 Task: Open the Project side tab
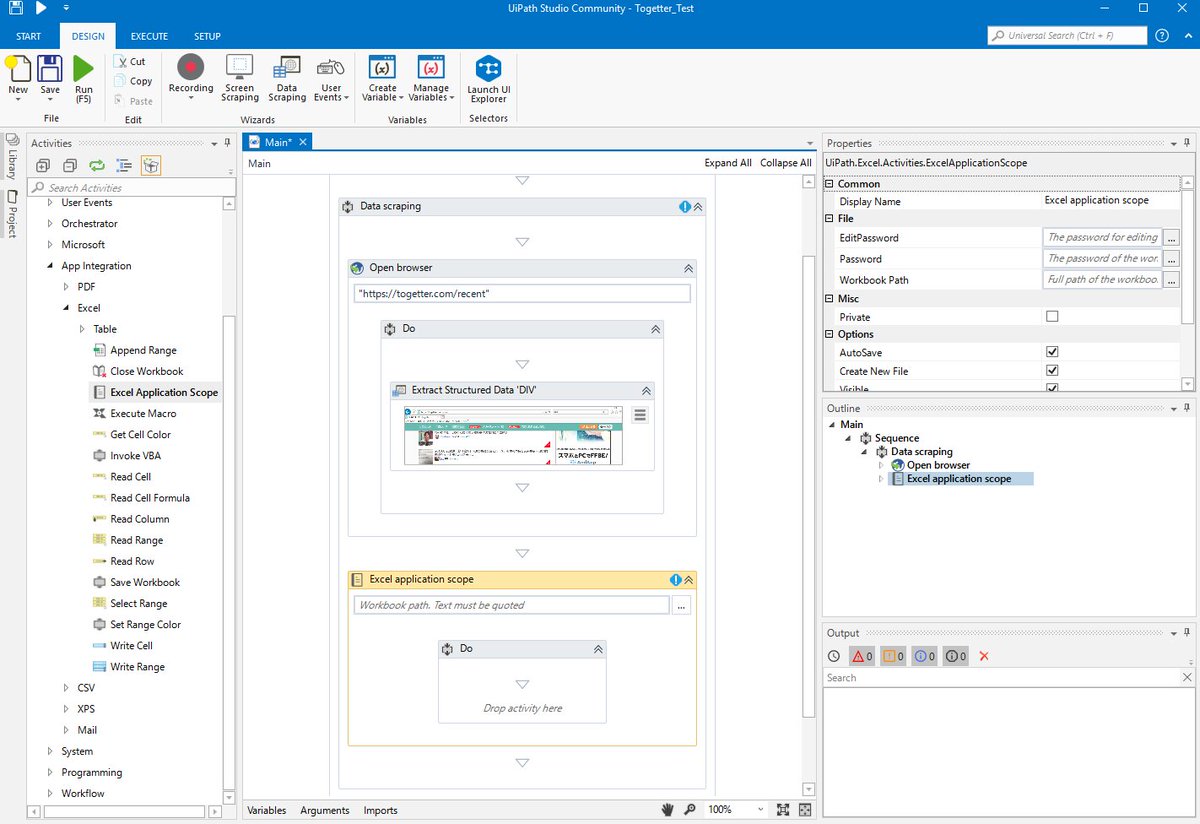tap(11, 214)
